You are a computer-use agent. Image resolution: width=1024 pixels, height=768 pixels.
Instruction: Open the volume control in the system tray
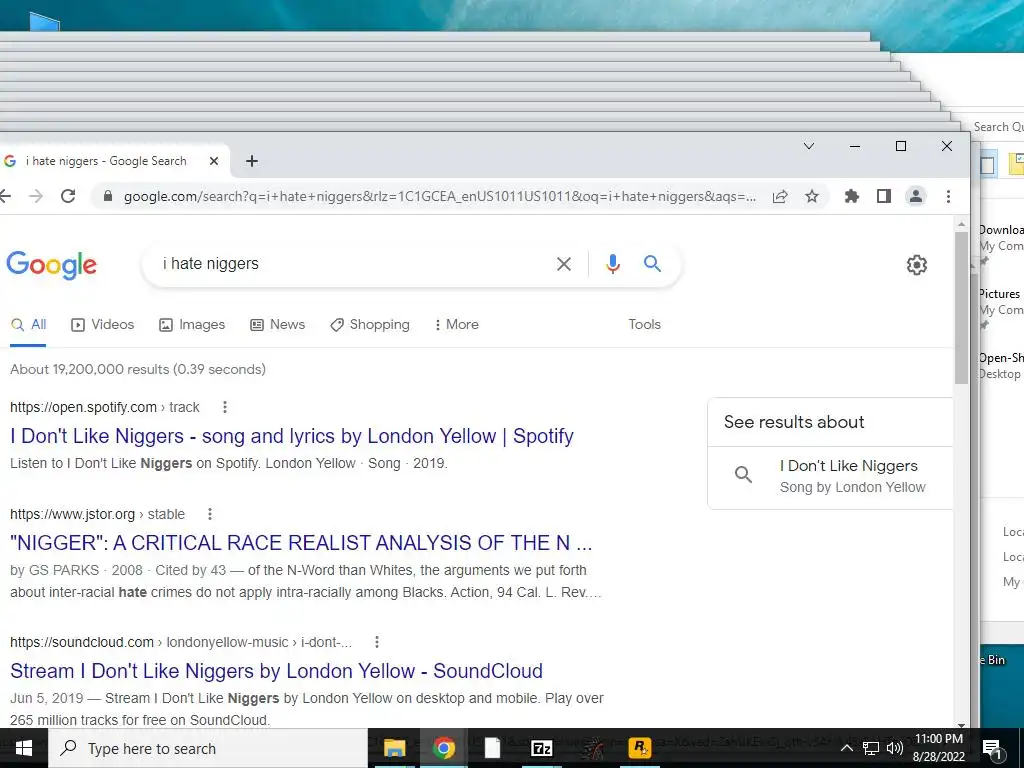pos(895,748)
